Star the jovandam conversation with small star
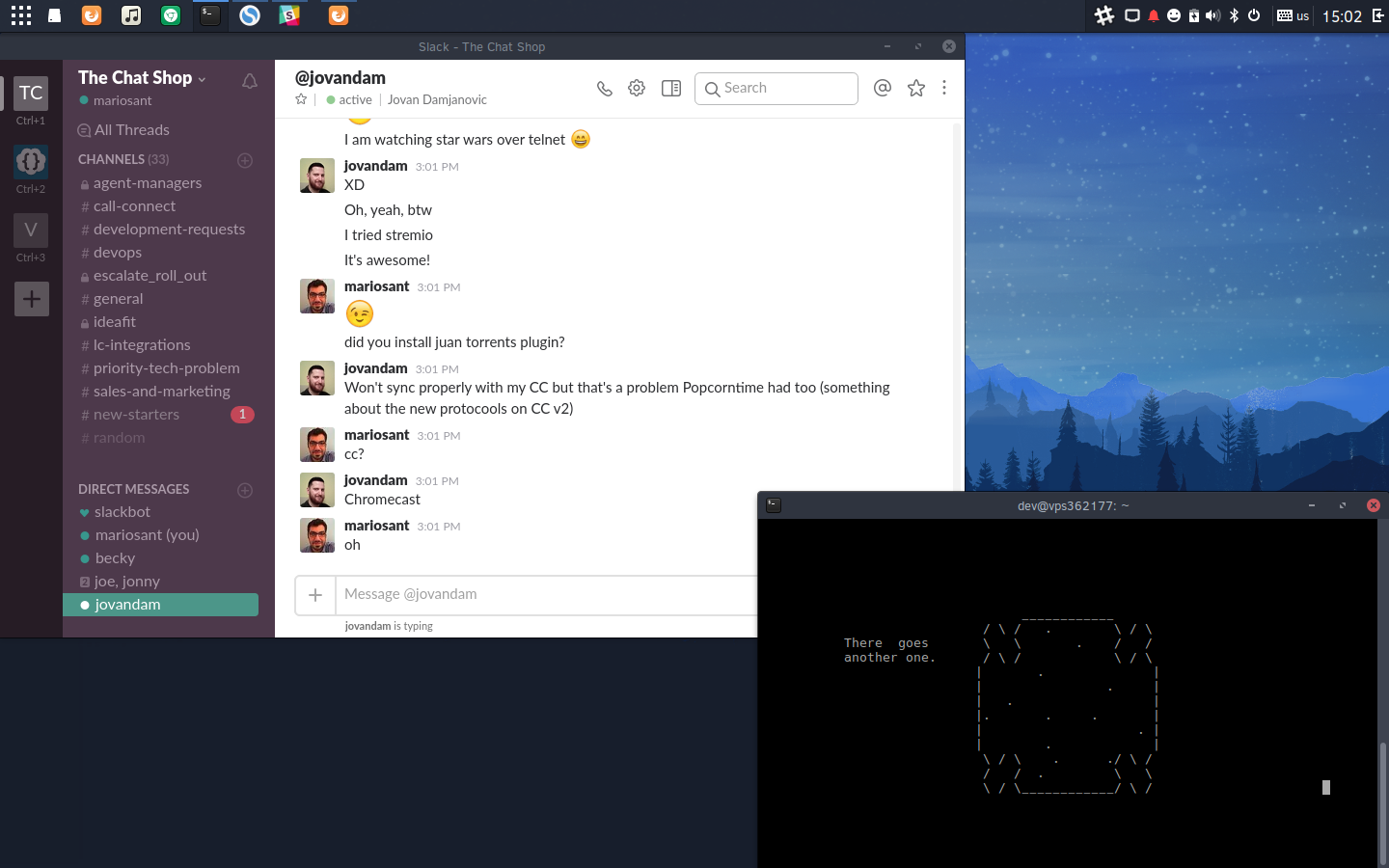 [301, 99]
